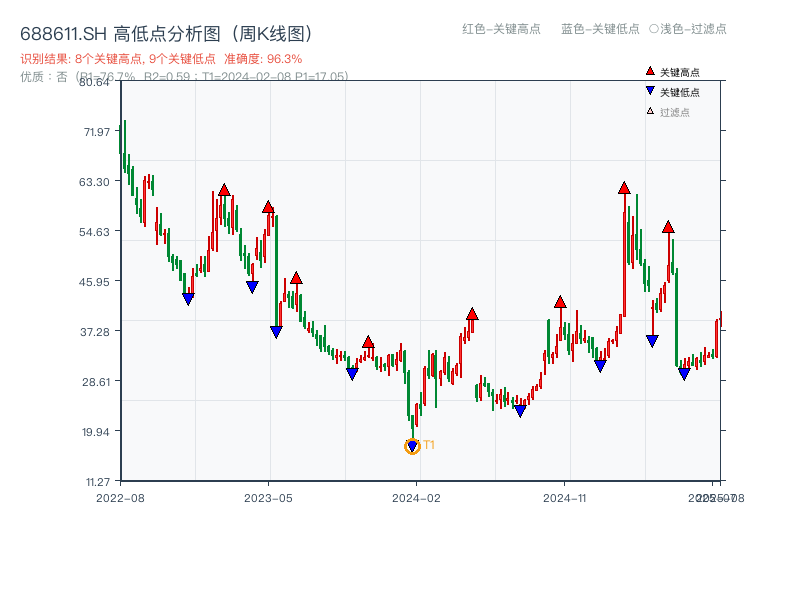
Task: Click the 2024-02 x-axis date label
Action: coord(414,497)
